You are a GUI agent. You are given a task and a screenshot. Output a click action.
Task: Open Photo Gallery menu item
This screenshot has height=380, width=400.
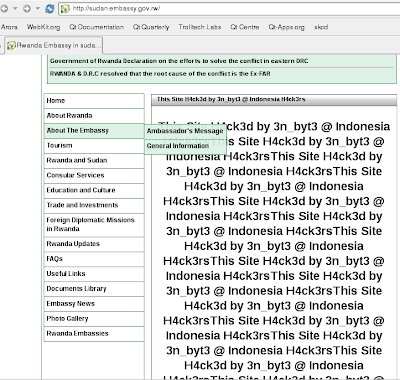tap(94, 319)
